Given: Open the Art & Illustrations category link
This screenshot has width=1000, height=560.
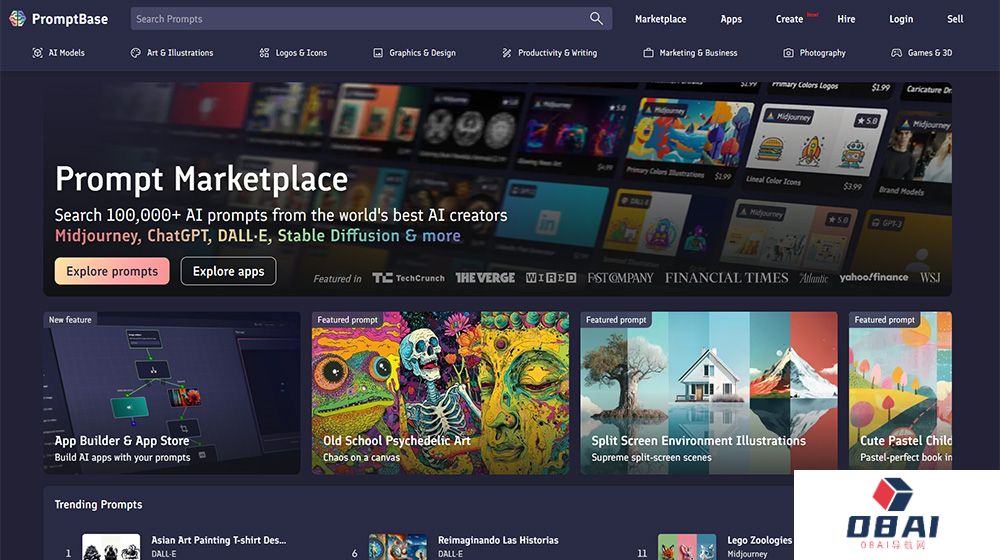Looking at the screenshot, I should pos(180,53).
